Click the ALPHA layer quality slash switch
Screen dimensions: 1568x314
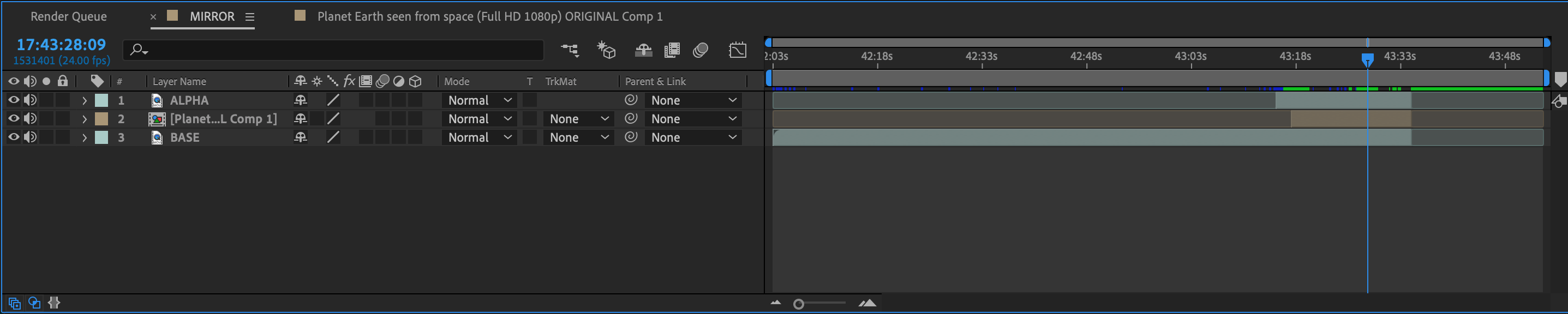[333, 100]
